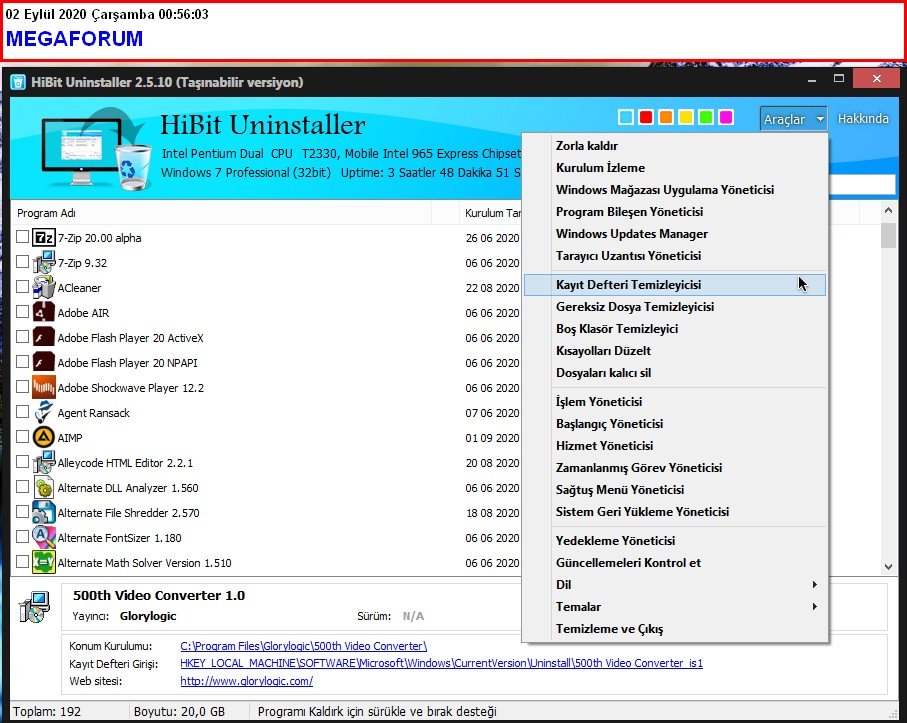Click the 500th Video Converter details icon
This screenshot has width=907, height=723.
pos(34,607)
